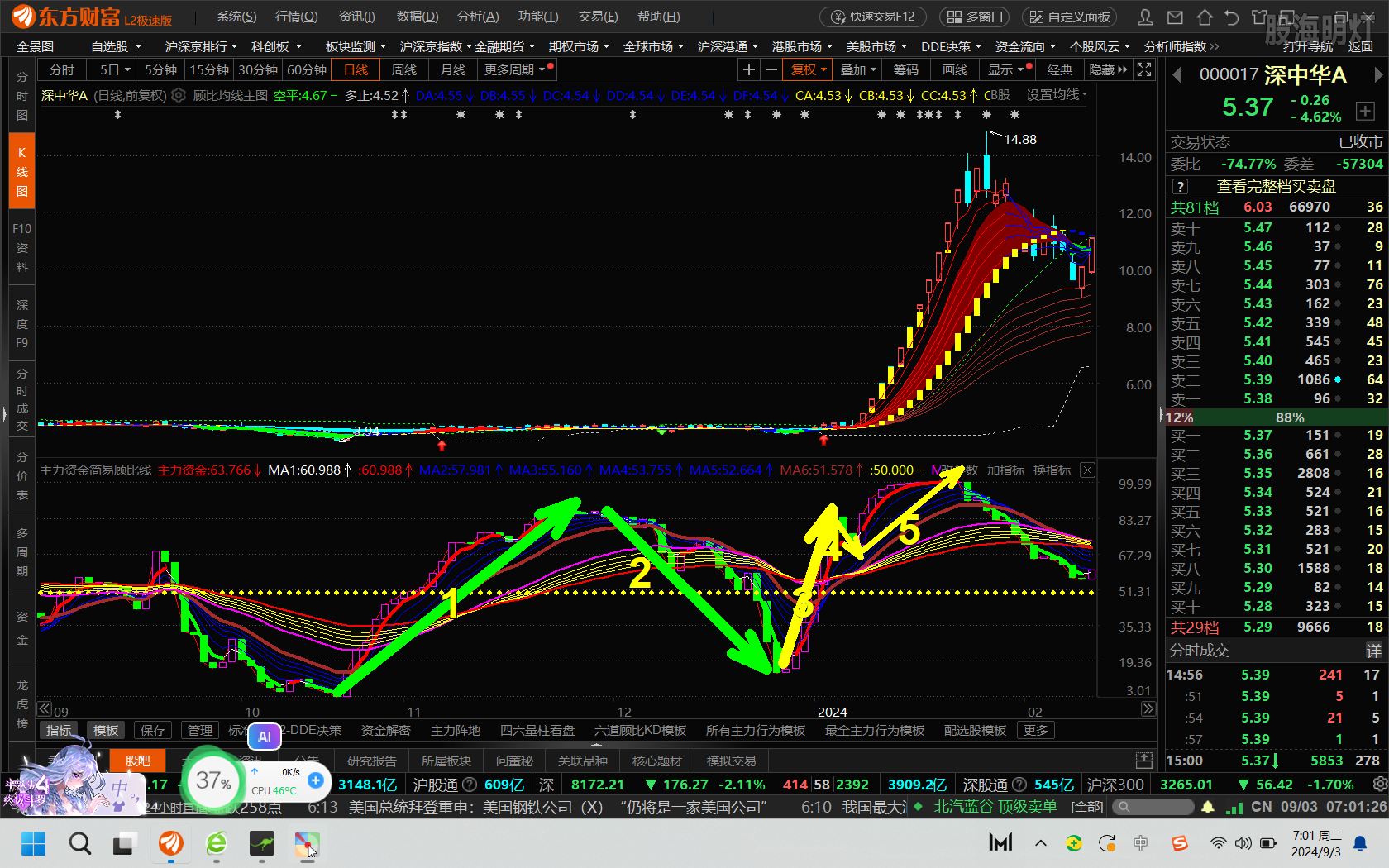
Task: Go to next stock arrow
Action: [1377, 75]
